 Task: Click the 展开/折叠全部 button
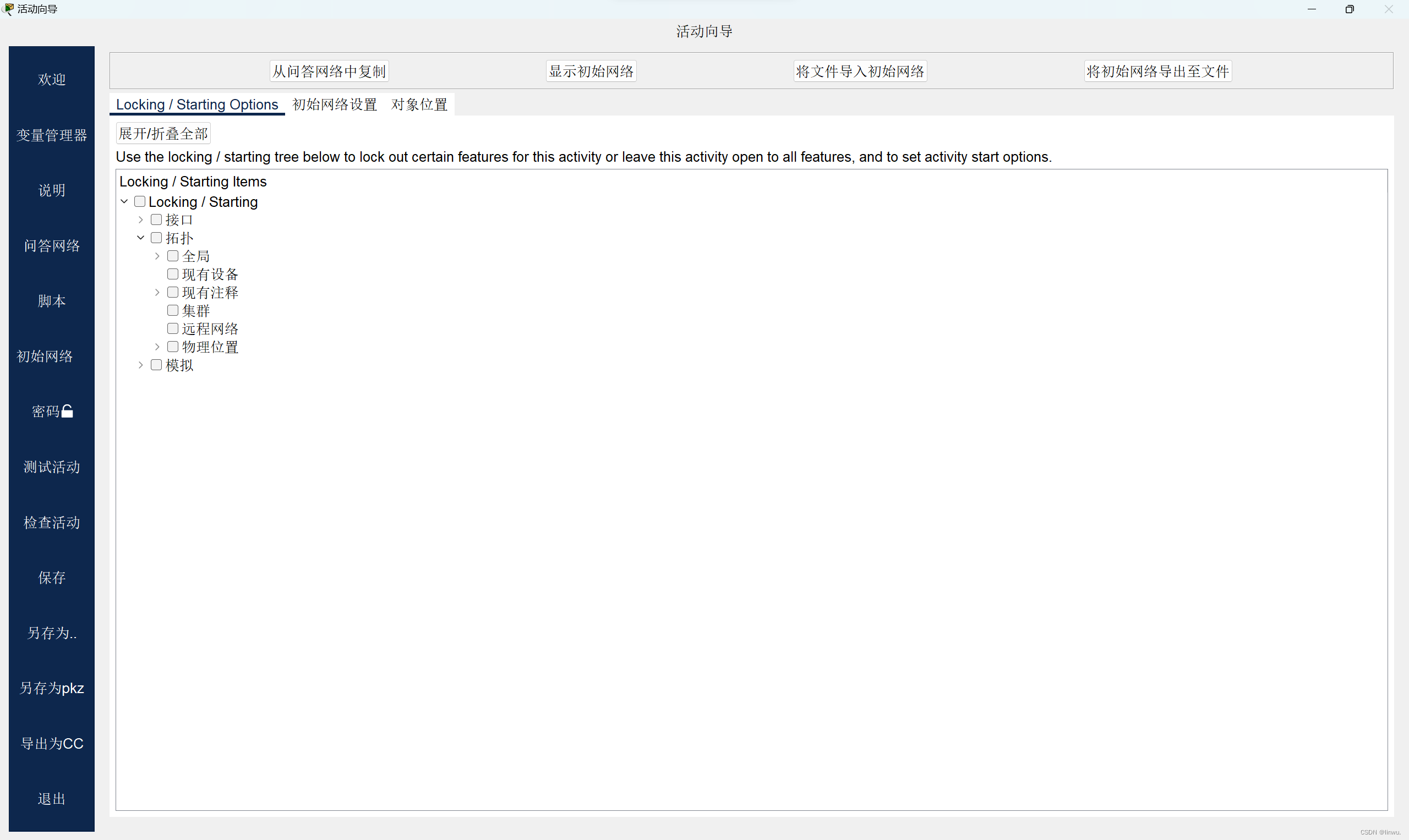point(163,133)
